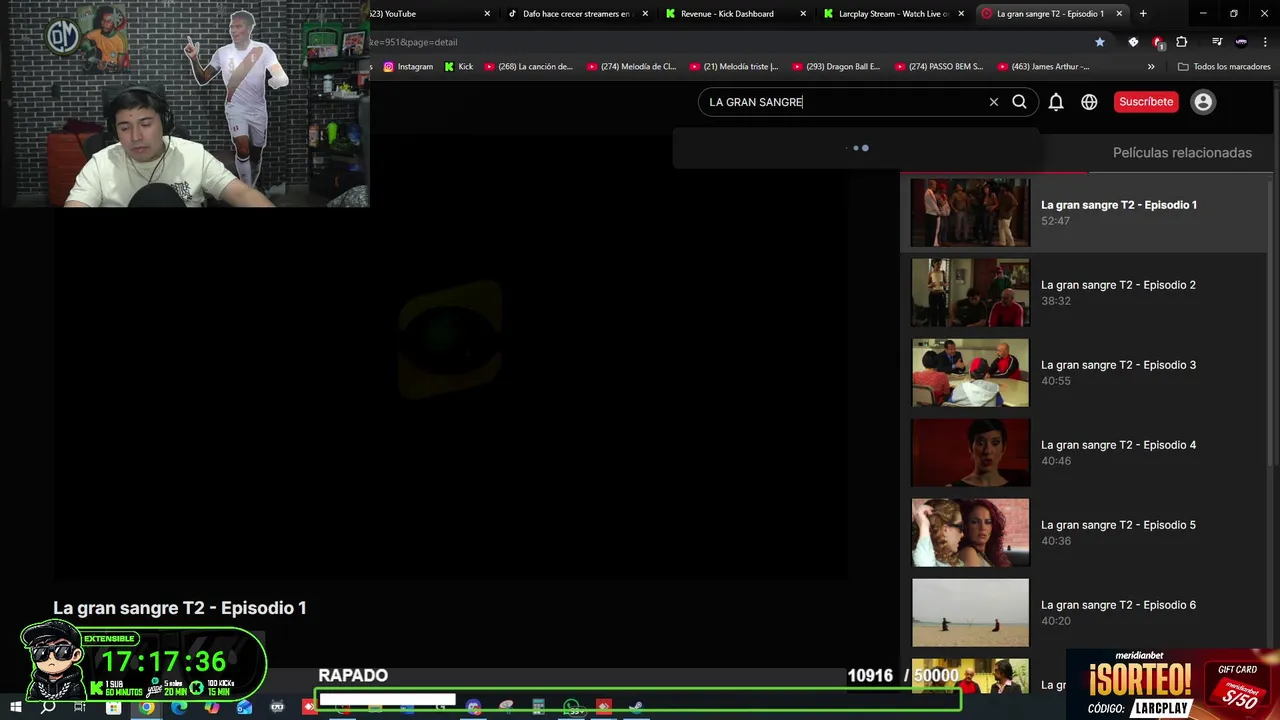Open Episodio 4 thumbnail

(x=970, y=452)
